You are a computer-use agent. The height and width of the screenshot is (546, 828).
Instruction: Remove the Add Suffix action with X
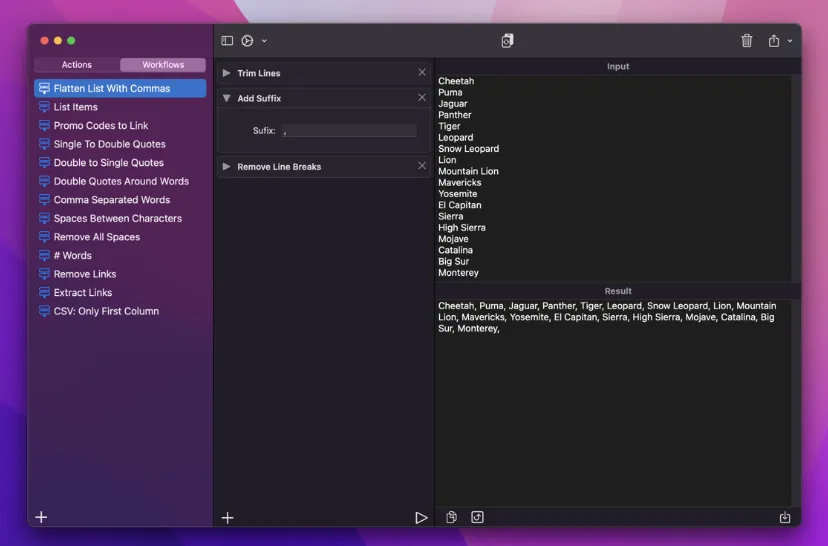(x=422, y=98)
